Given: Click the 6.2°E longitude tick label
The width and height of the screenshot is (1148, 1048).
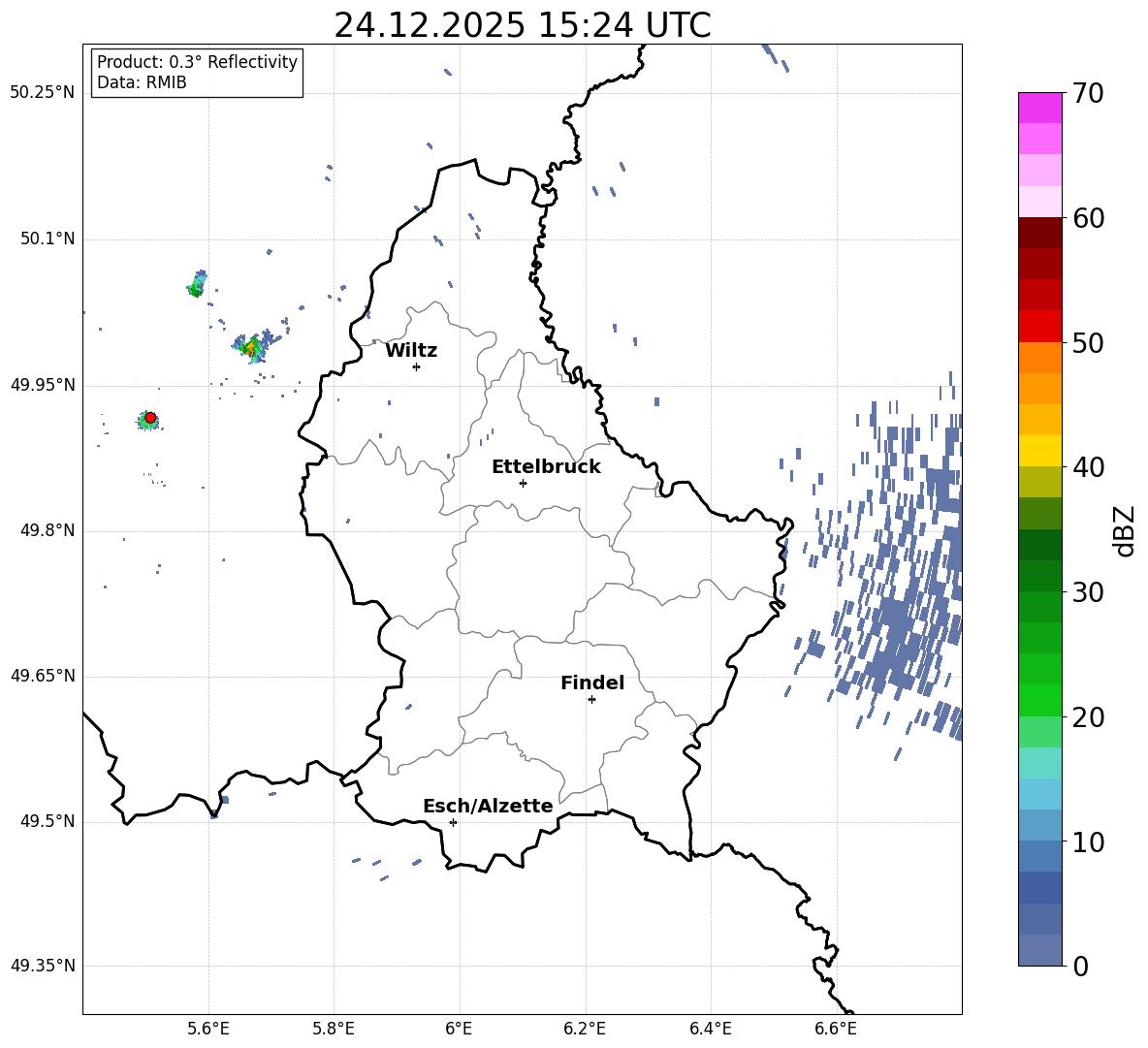Looking at the screenshot, I should point(585,1028).
